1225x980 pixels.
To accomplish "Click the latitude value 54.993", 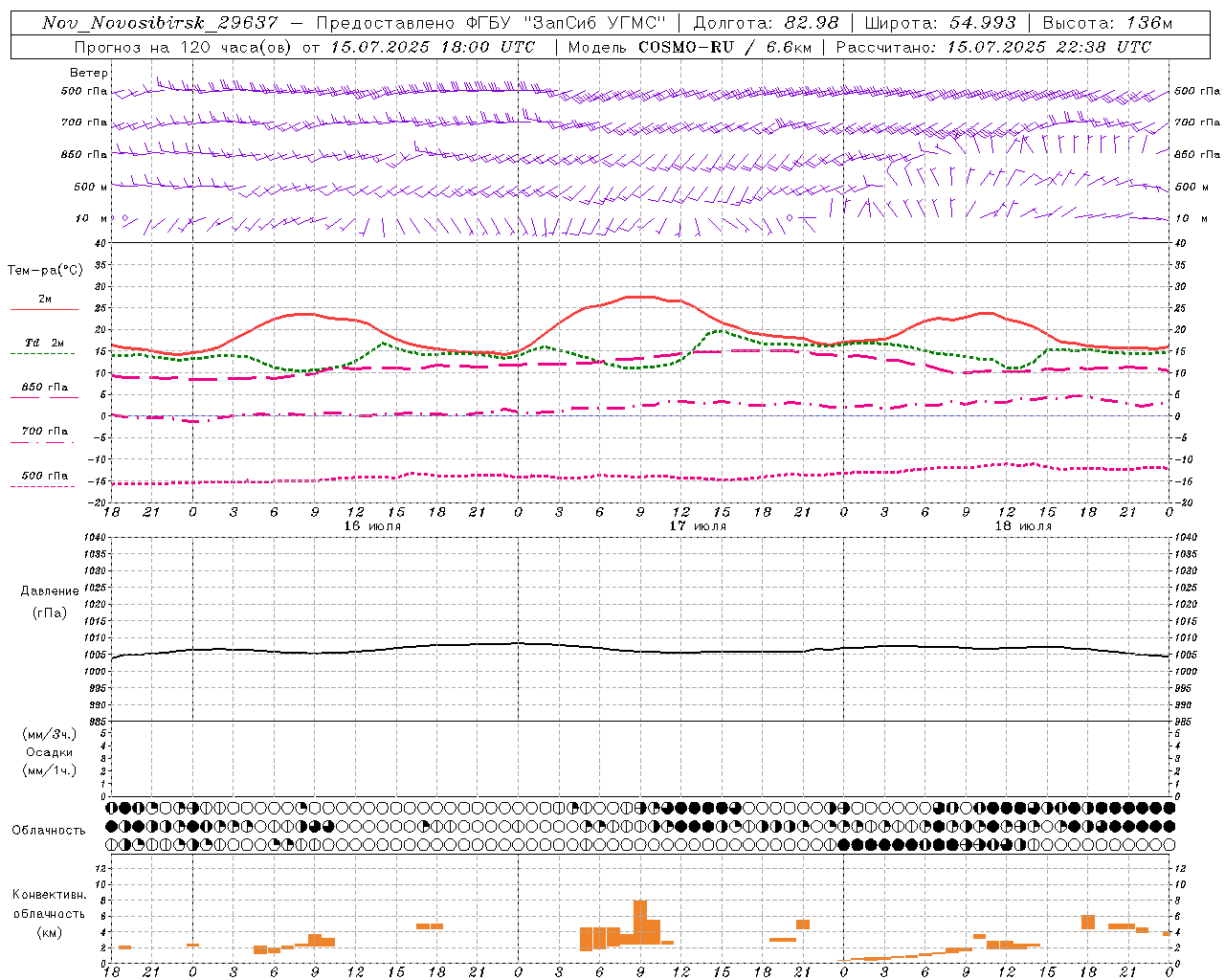I will pos(983,23).
